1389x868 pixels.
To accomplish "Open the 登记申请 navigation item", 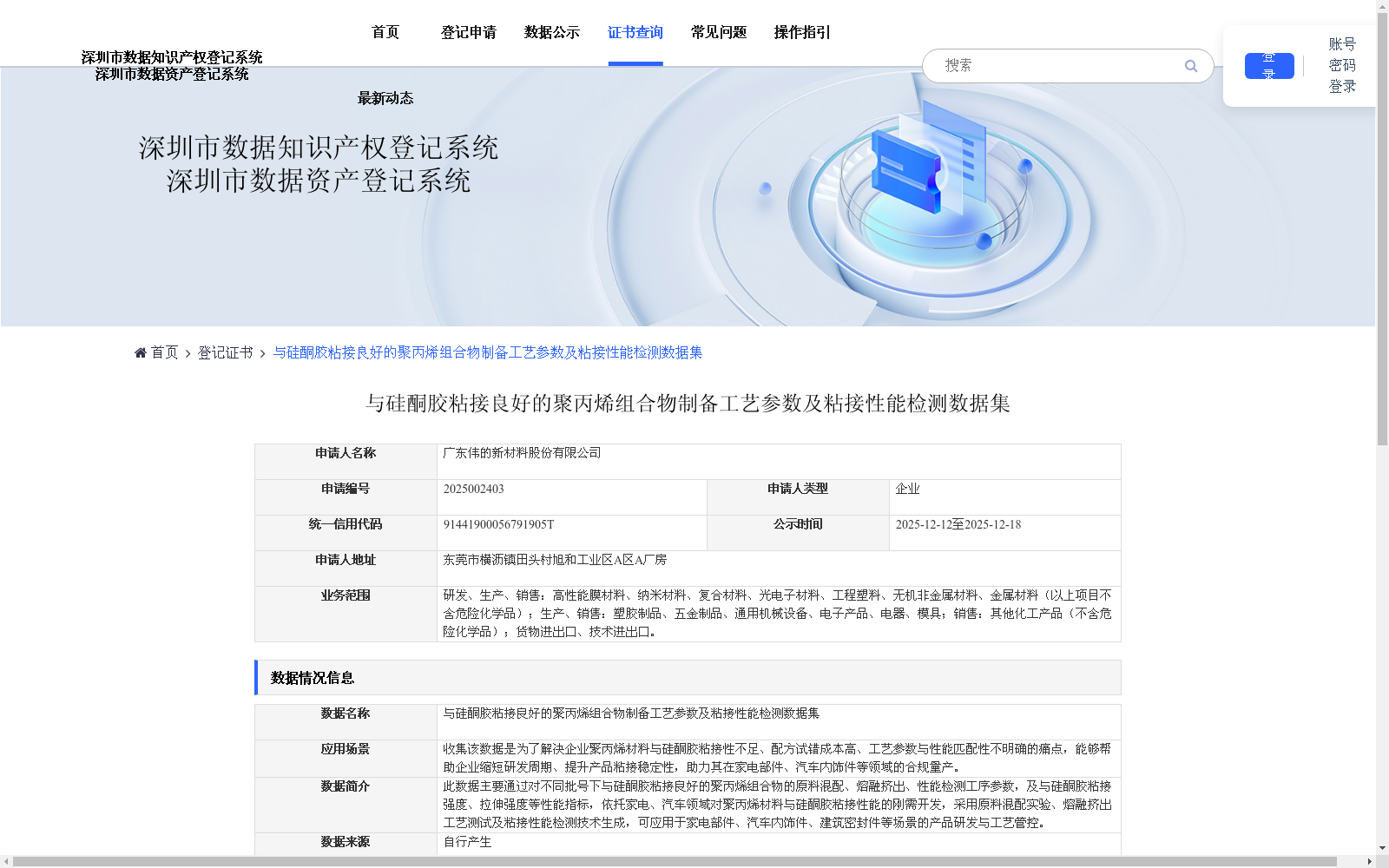I will click(469, 32).
